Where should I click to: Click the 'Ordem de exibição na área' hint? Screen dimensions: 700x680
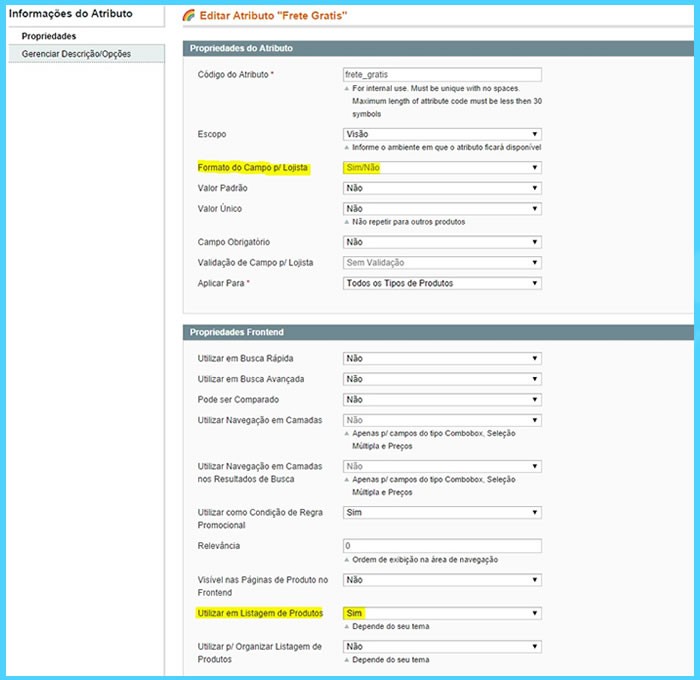425,560
